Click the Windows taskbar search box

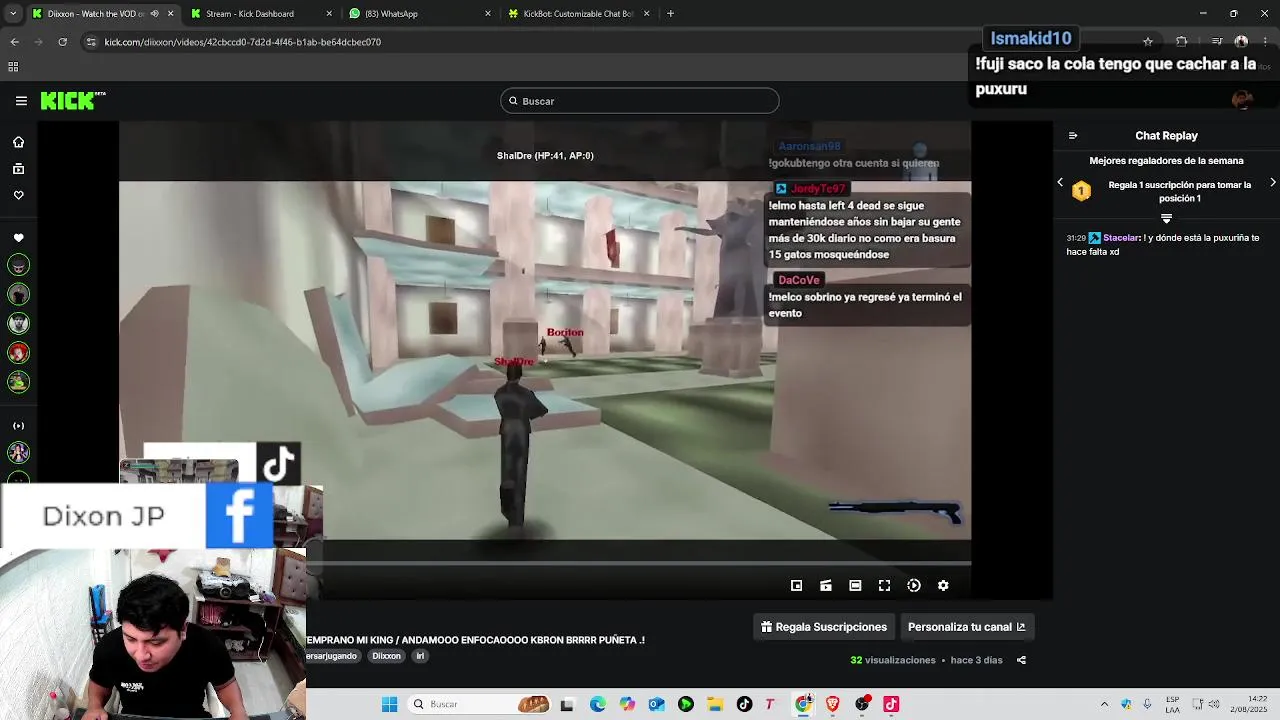480,704
